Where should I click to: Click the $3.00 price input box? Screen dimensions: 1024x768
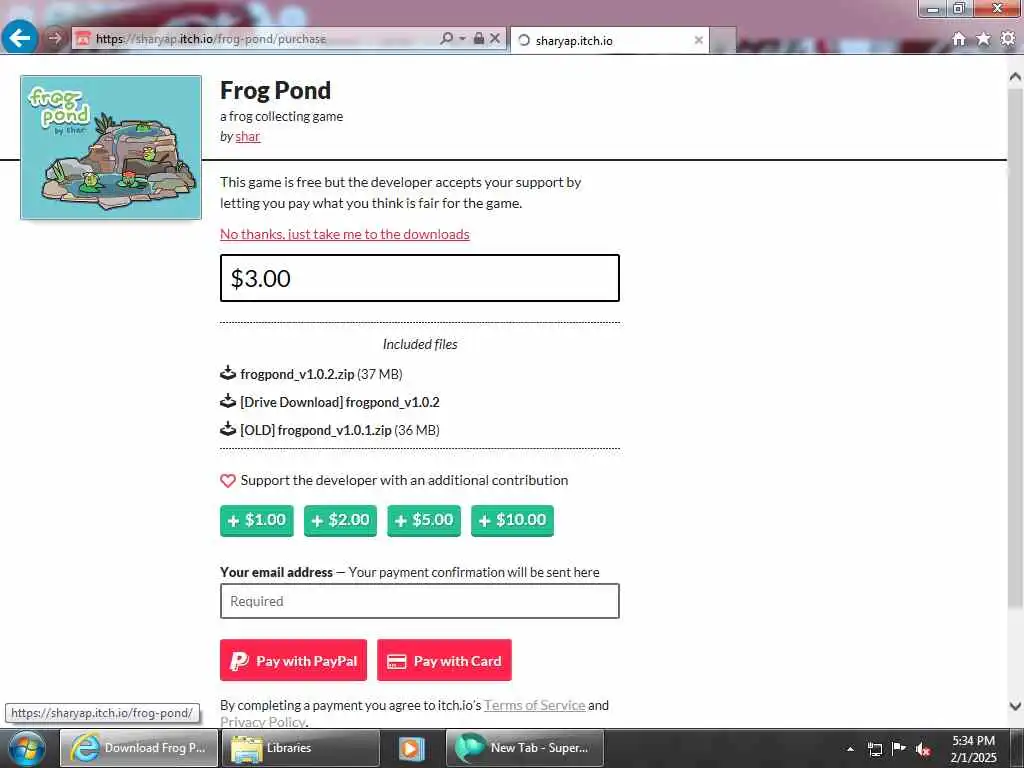click(420, 278)
